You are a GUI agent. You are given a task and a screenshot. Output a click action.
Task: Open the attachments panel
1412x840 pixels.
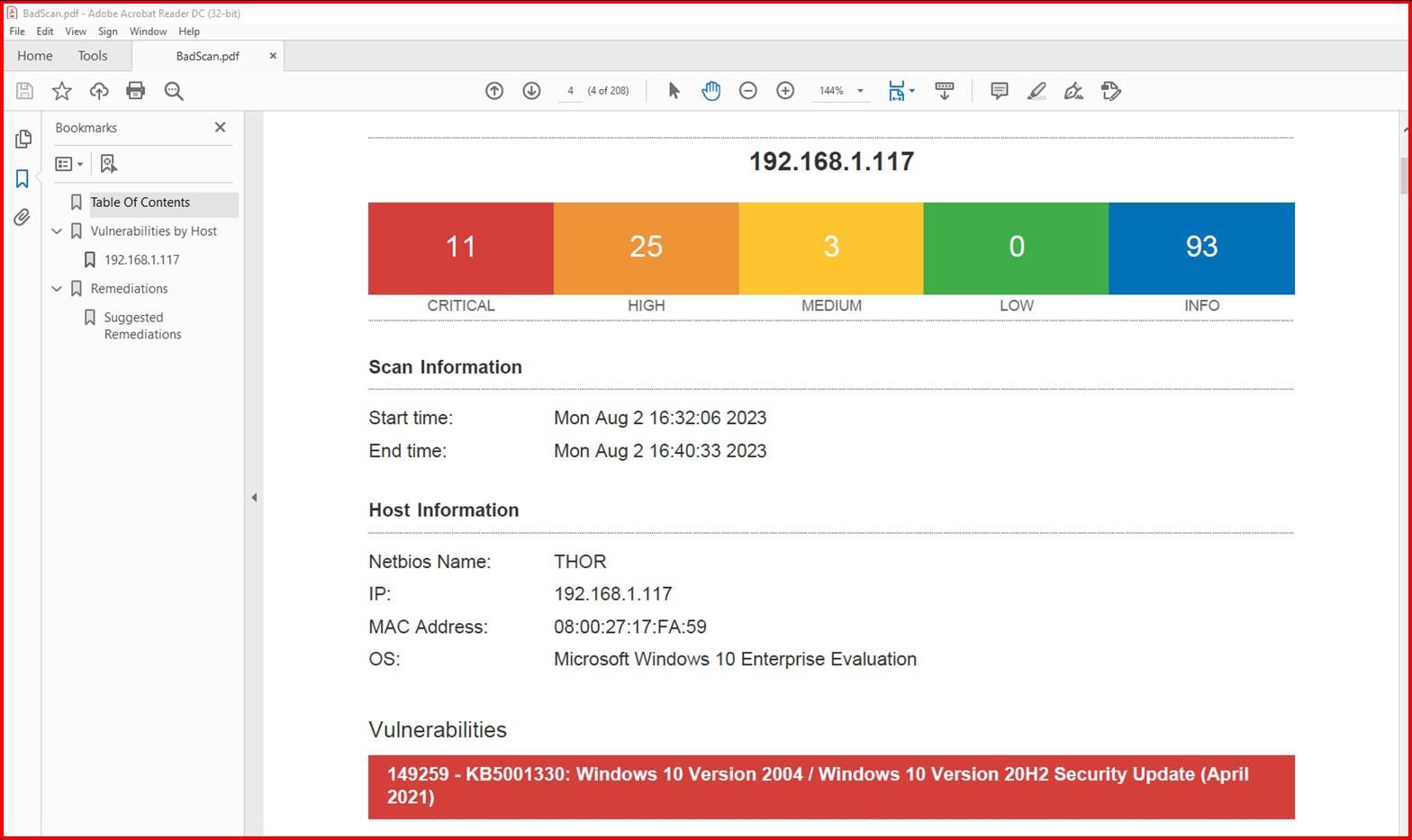[23, 217]
